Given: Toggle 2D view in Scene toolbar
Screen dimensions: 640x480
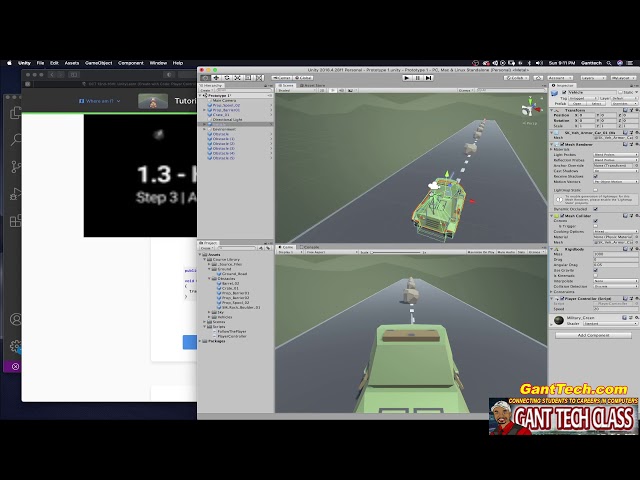Looking at the screenshot, I should 322,90.
